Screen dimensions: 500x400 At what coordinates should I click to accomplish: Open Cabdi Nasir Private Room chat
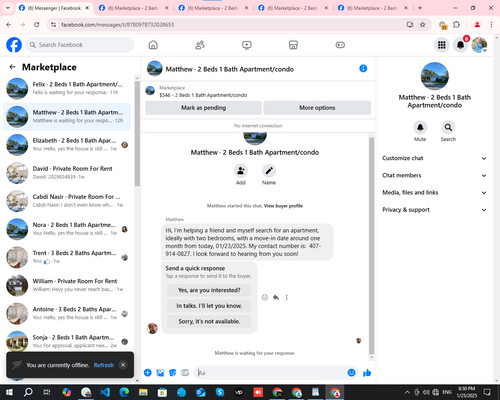[x=67, y=201]
